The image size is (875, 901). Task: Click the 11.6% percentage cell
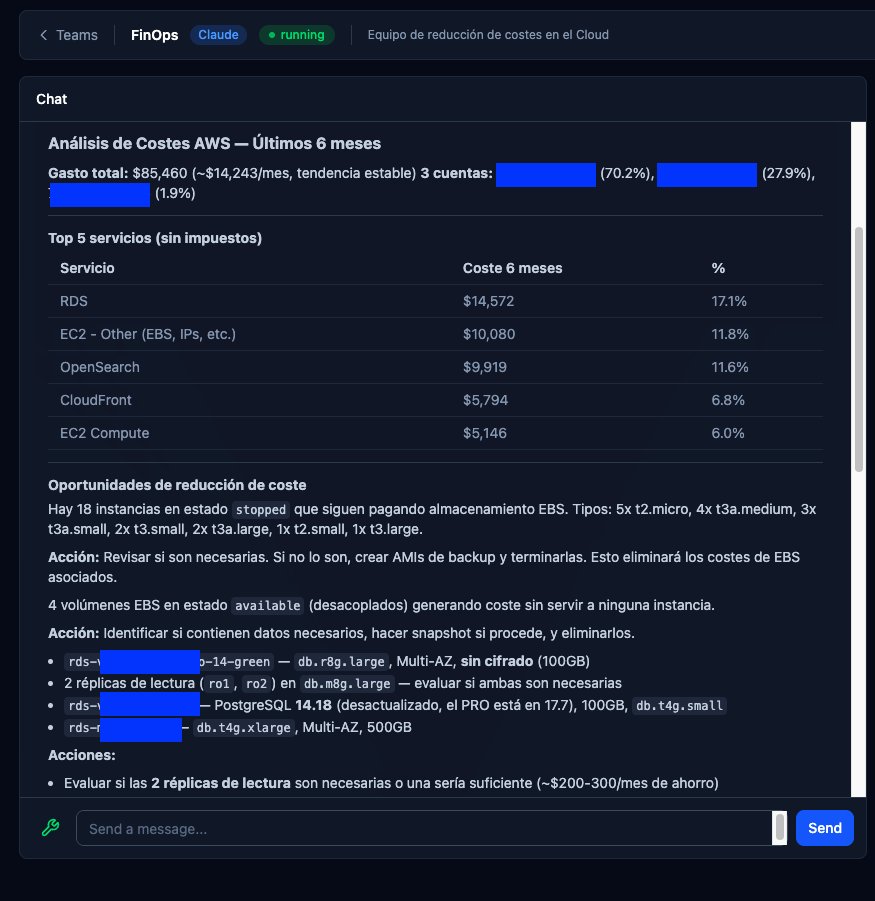point(730,367)
